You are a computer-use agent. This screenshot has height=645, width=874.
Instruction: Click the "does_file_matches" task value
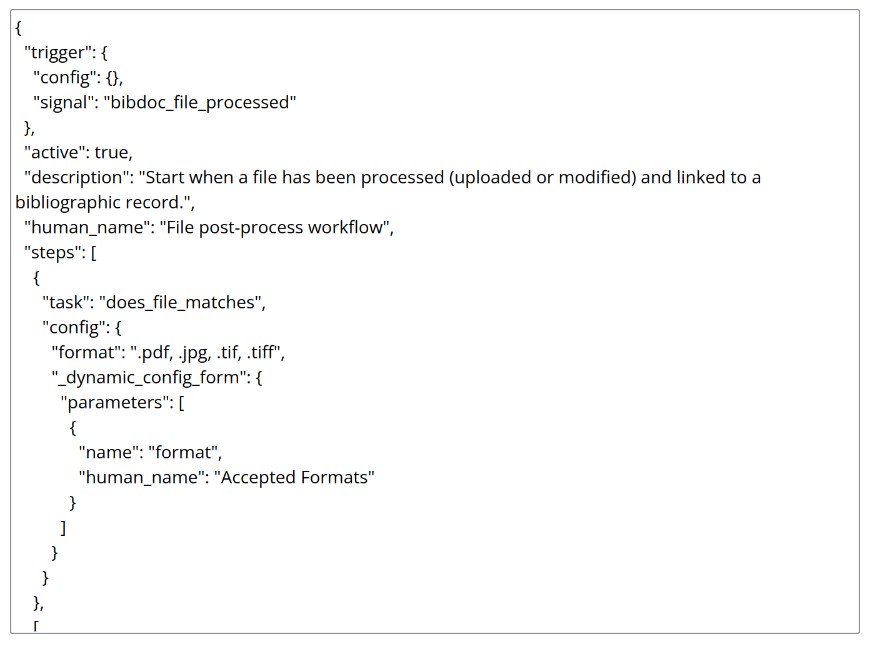click(182, 302)
